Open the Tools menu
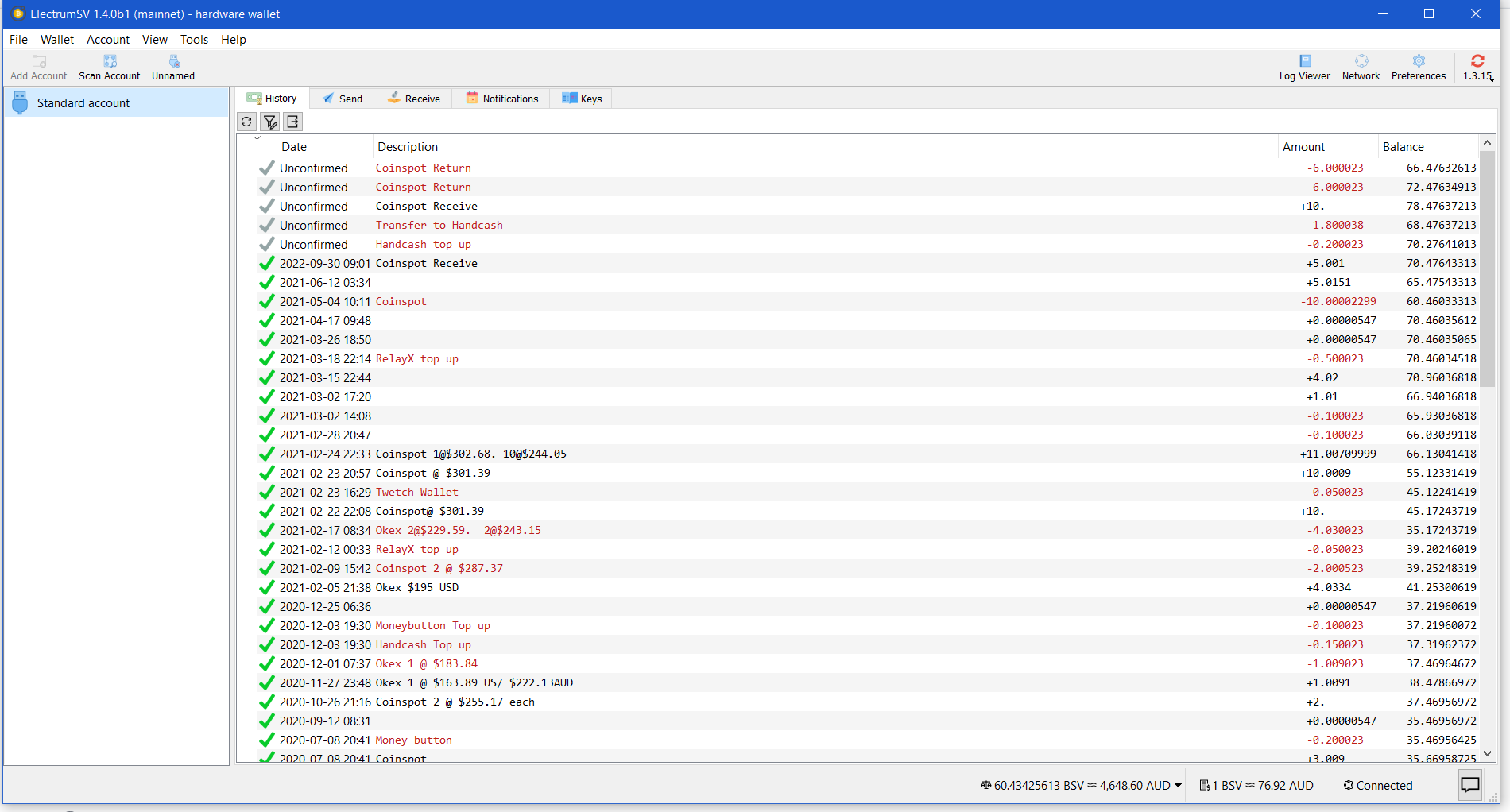 (194, 39)
